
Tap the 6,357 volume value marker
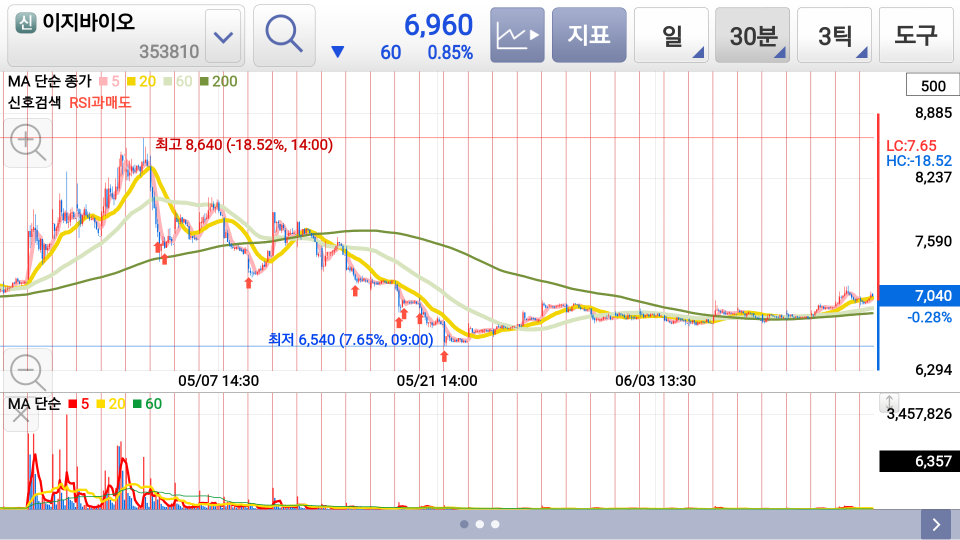point(919,461)
